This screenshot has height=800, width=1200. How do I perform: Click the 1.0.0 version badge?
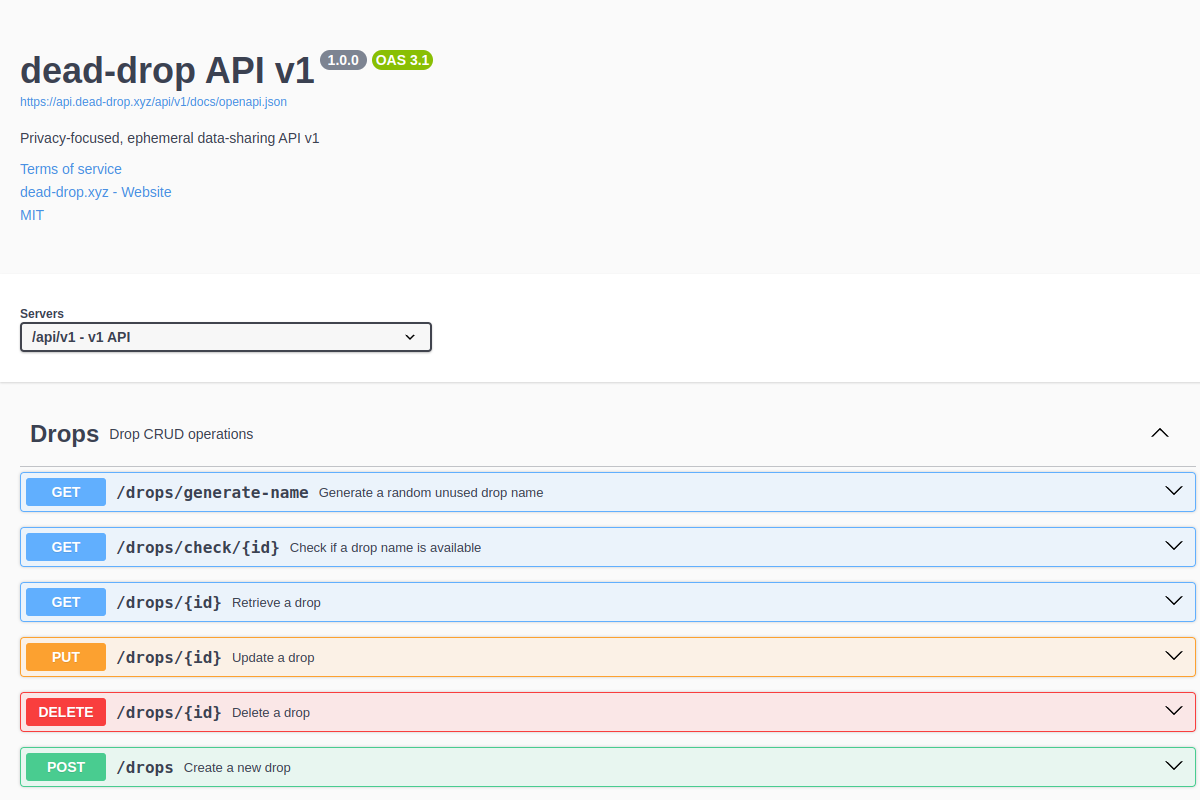point(344,60)
